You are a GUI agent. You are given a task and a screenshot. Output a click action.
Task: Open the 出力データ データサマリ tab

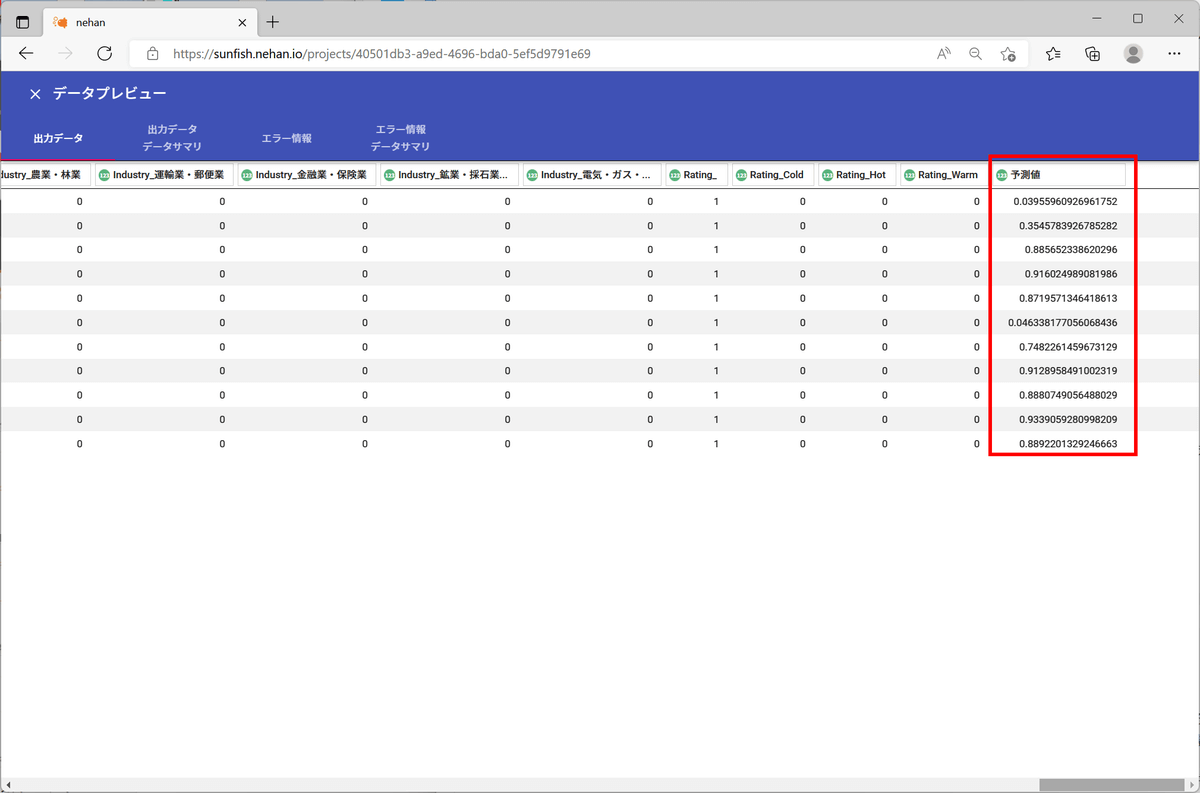[x=172, y=138]
